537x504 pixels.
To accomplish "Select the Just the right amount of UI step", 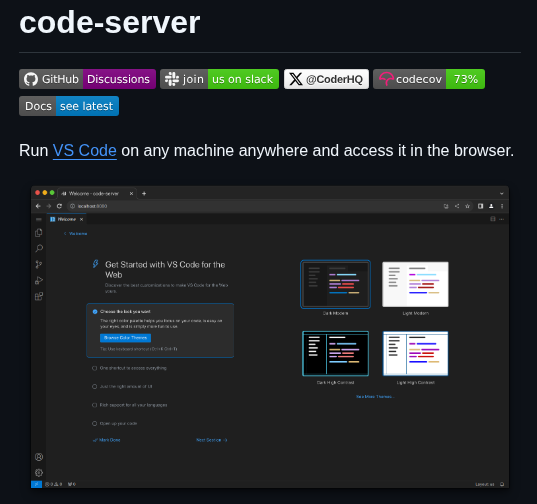I will tap(122, 387).
